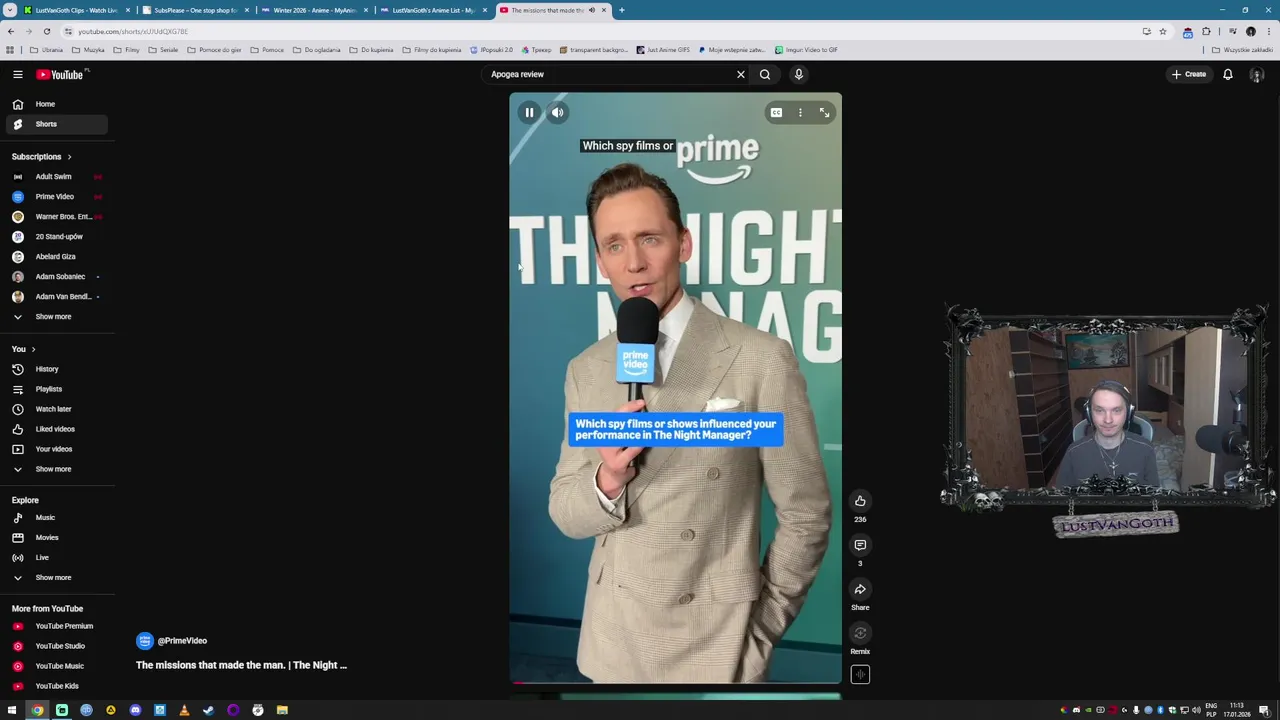Remix this Short
This screenshot has width=1280, height=720.
pyautogui.click(x=860, y=632)
